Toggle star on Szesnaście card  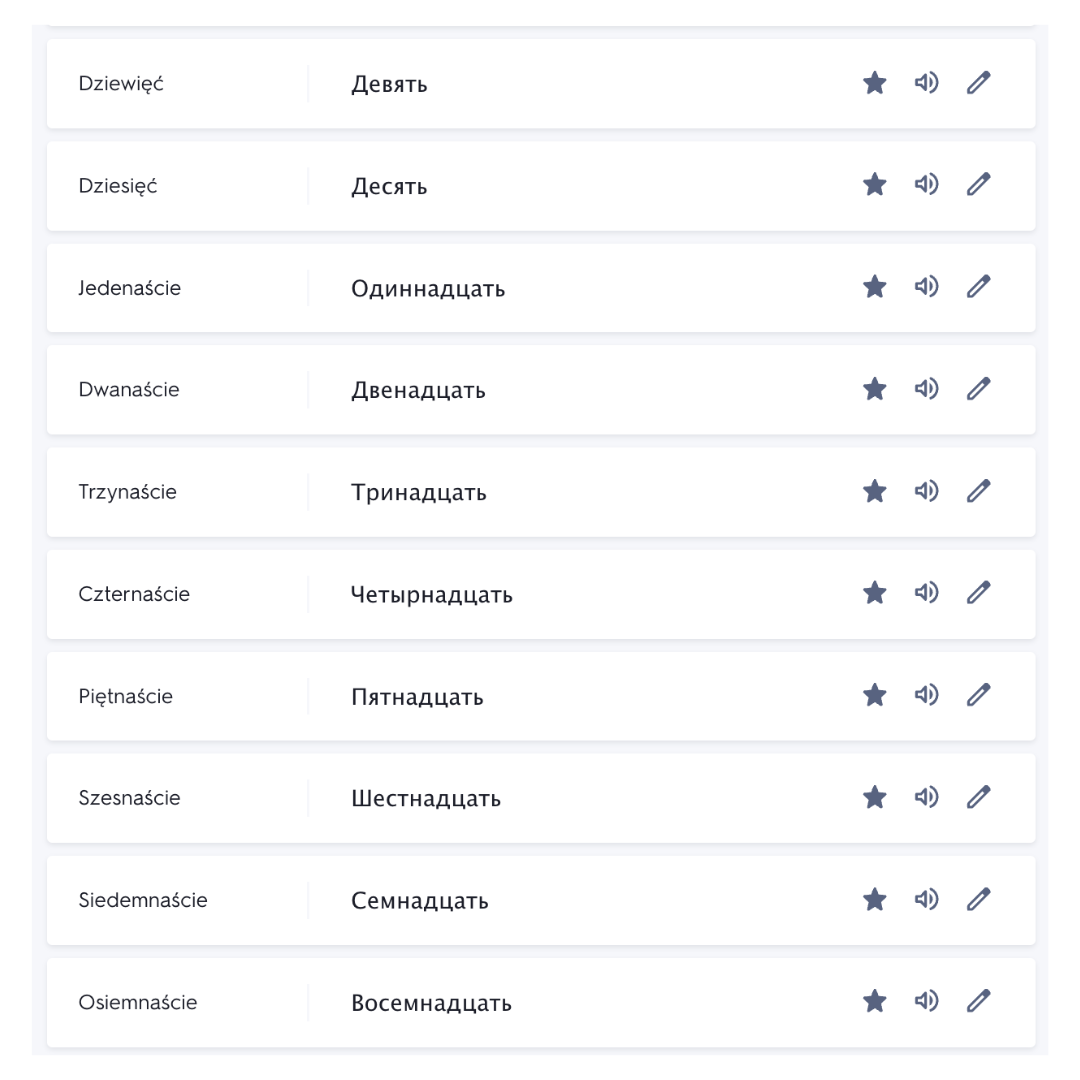[x=875, y=797]
